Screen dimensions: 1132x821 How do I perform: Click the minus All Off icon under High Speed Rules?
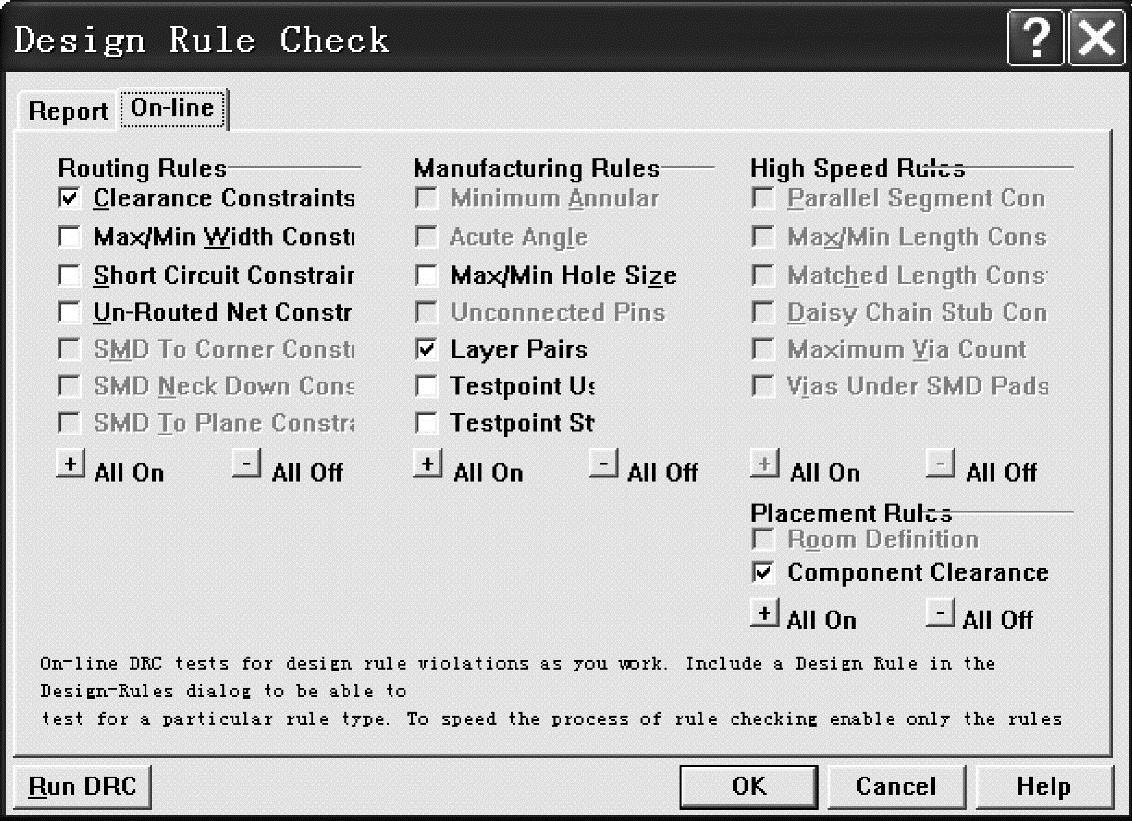click(x=941, y=464)
